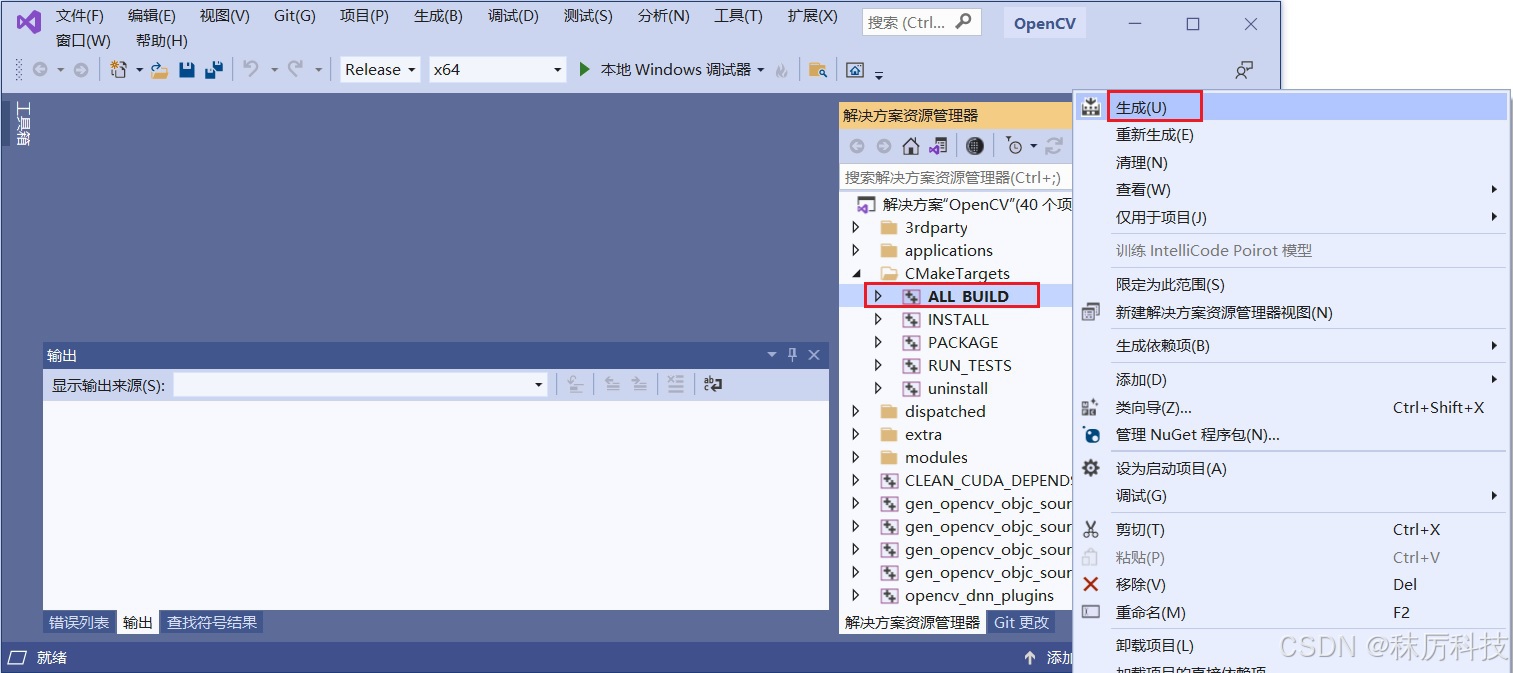
Task: Close the Output panel
Action: (814, 355)
